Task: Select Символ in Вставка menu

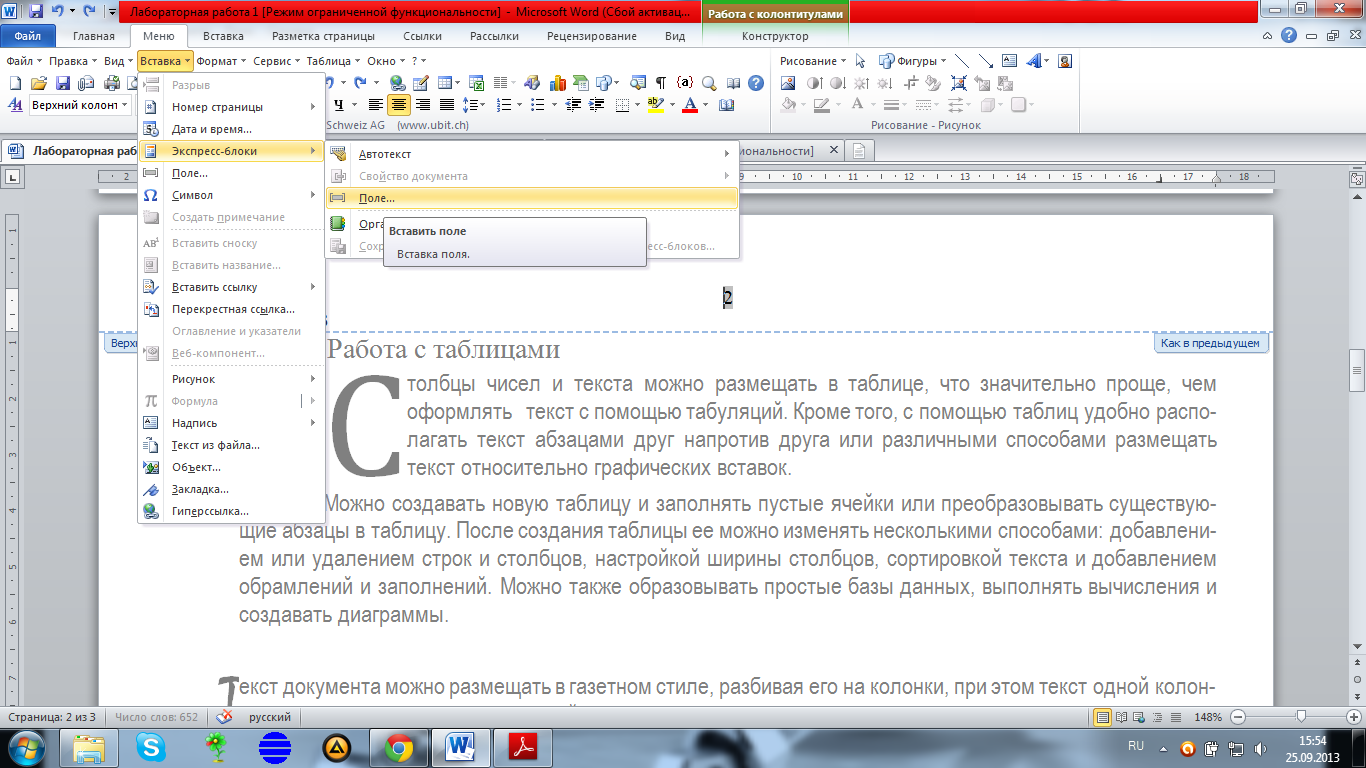Action: tap(231, 195)
